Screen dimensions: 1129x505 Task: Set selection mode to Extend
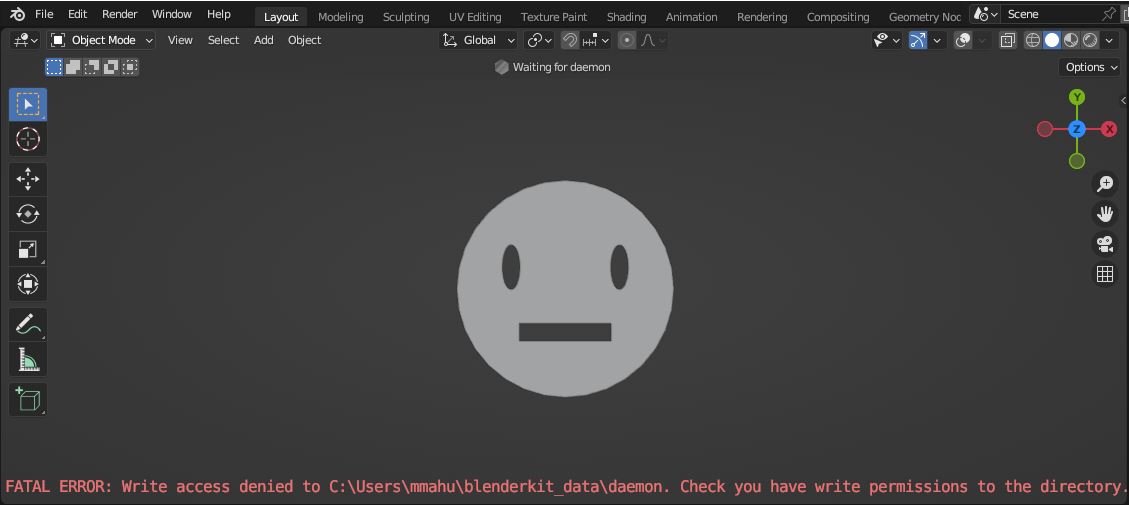(73, 67)
